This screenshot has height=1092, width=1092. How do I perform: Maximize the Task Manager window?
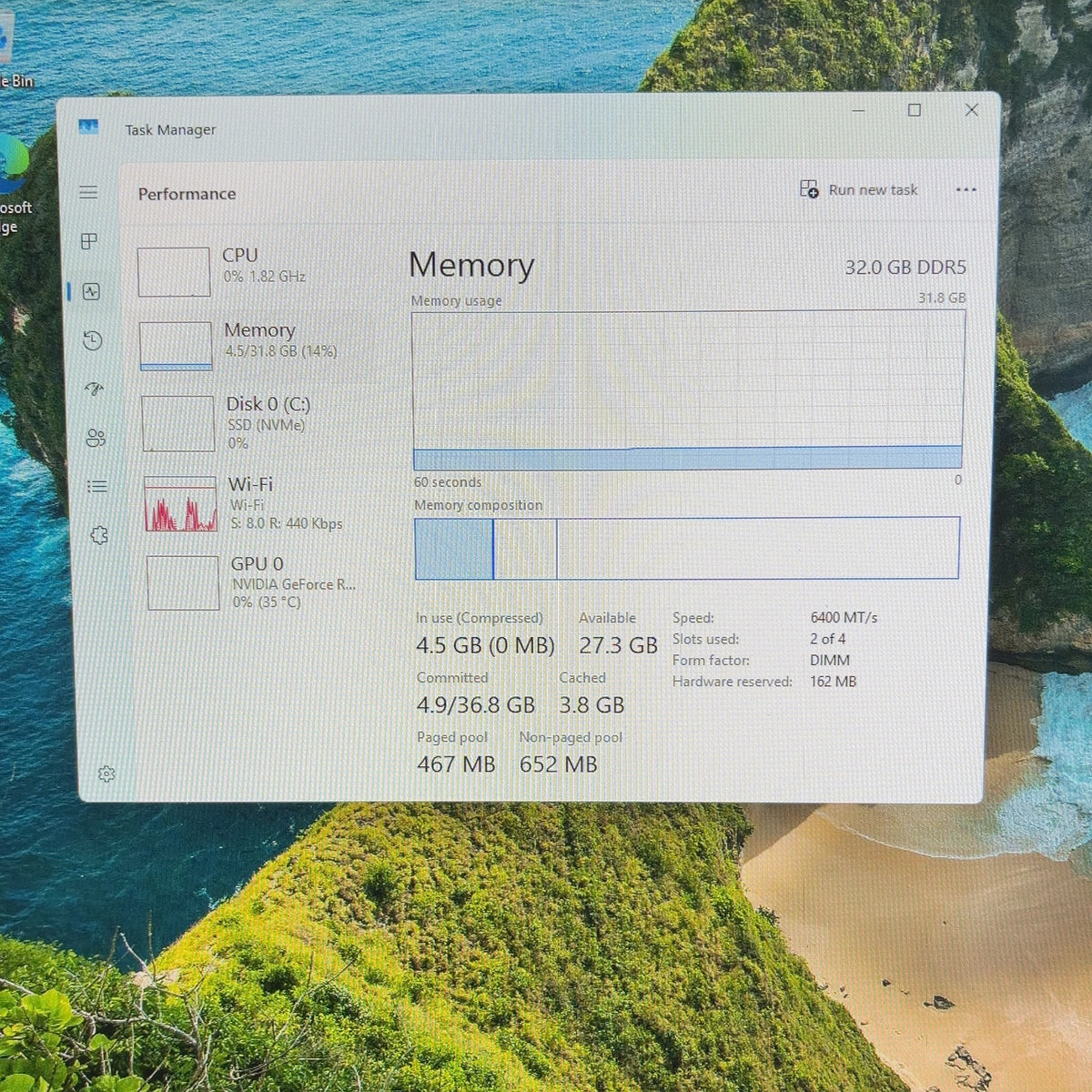pos(915,110)
